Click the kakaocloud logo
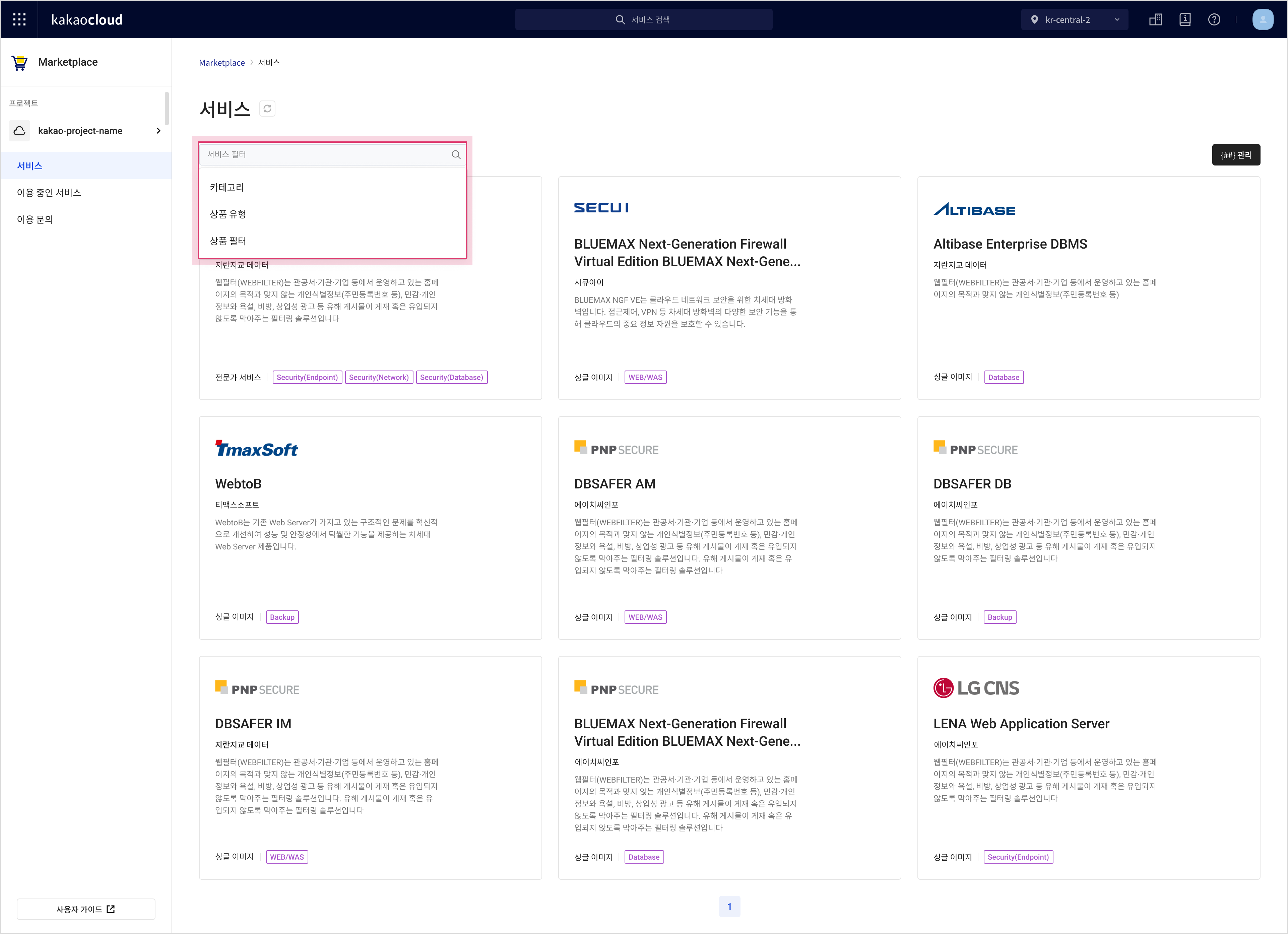The width and height of the screenshot is (1288, 934). 86,20
